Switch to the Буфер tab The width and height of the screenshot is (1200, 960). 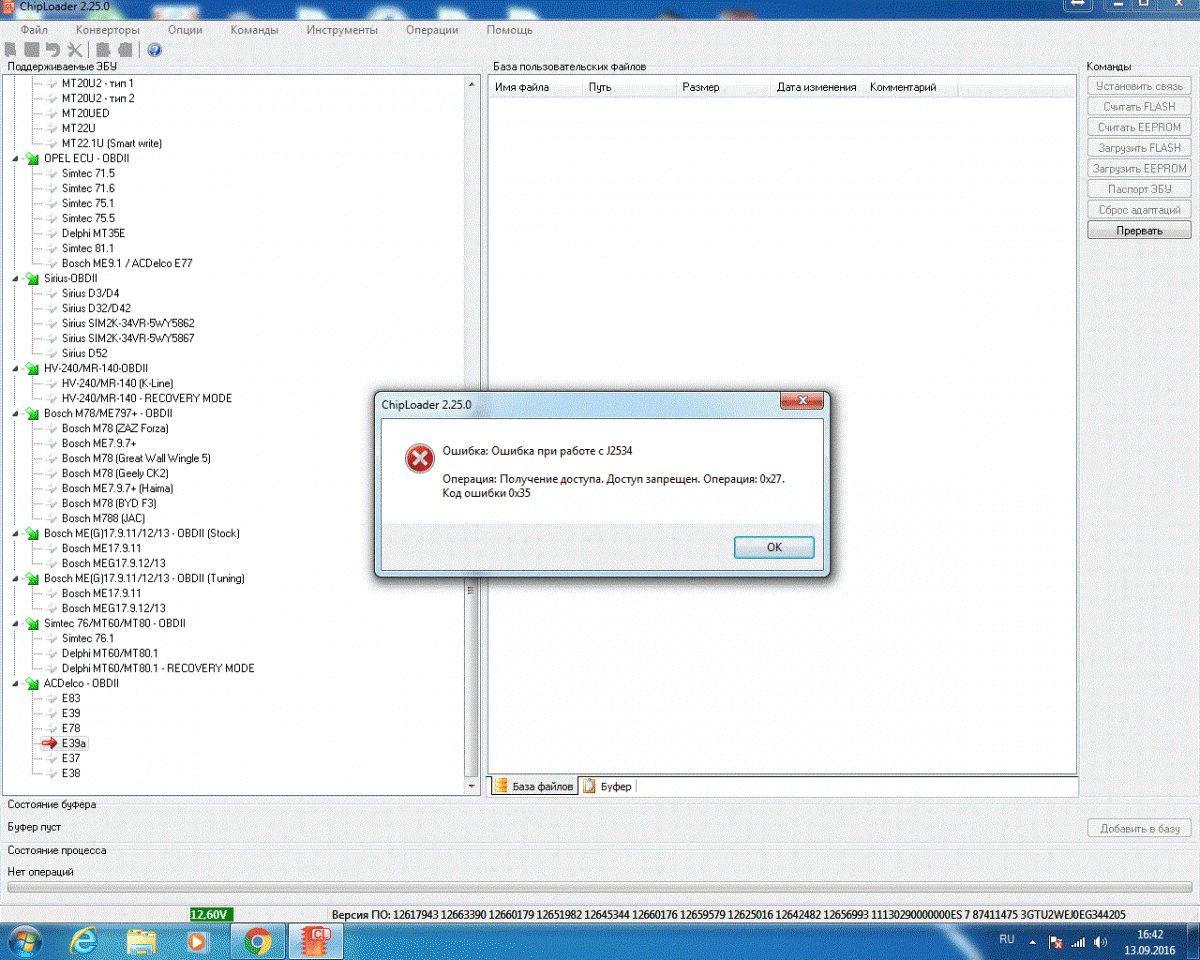coord(607,786)
